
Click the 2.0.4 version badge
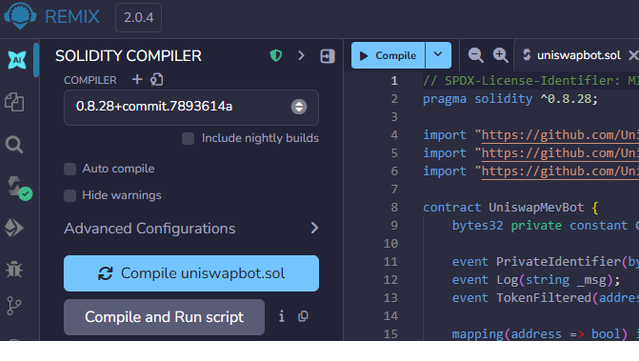(139, 18)
